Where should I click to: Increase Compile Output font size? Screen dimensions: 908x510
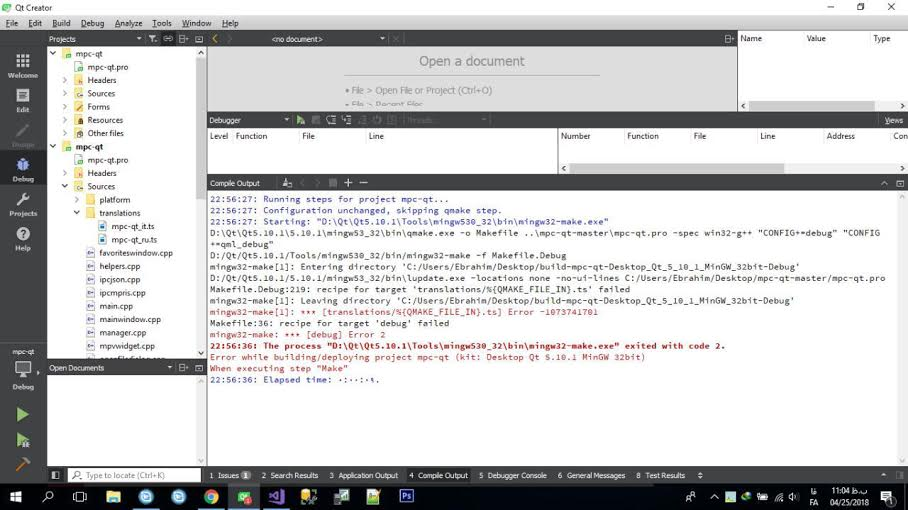(348, 182)
